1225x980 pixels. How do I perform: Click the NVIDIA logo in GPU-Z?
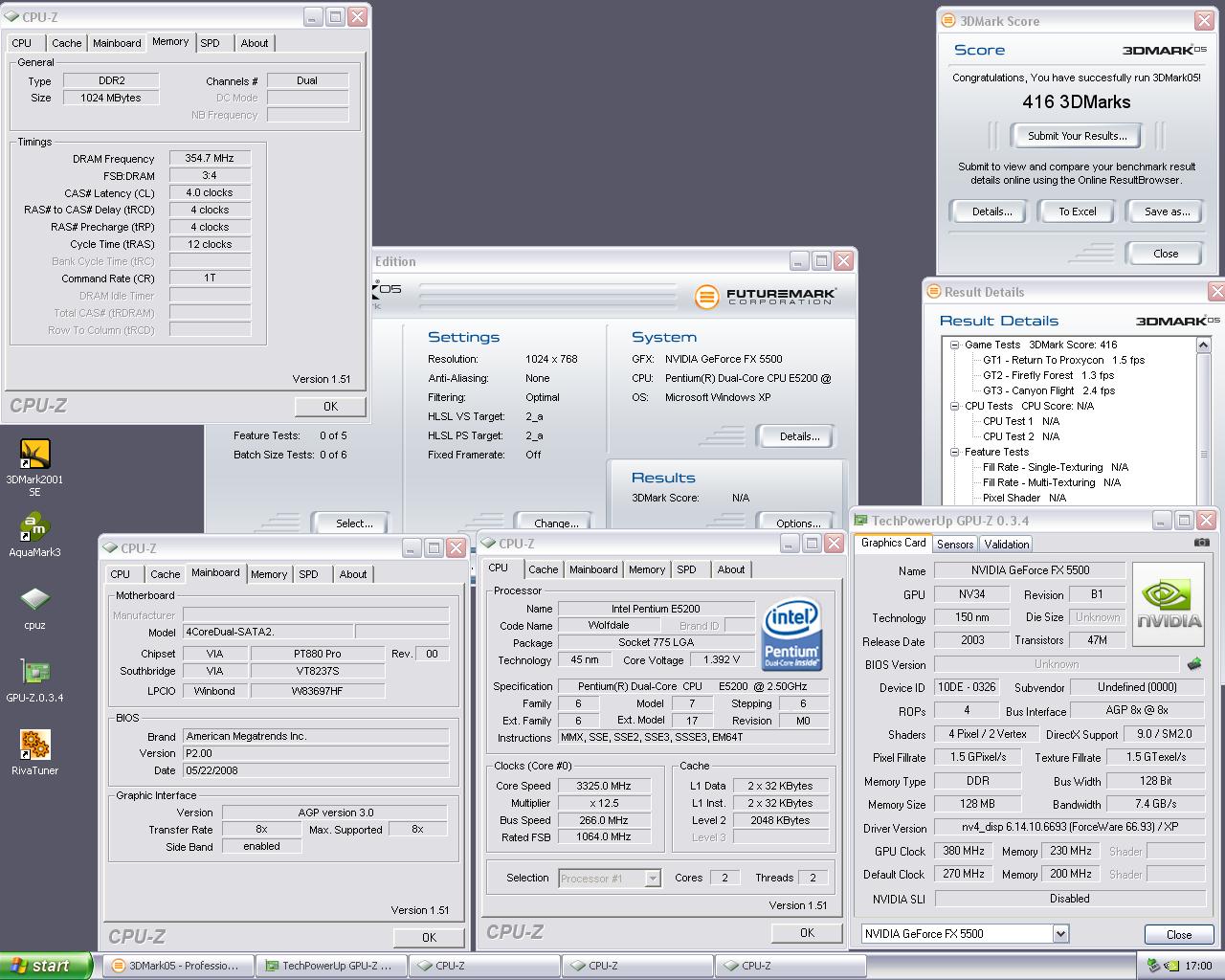(1168, 603)
